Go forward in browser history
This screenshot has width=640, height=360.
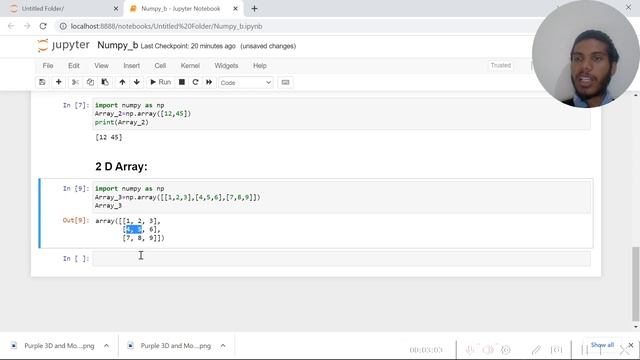pos(27,26)
